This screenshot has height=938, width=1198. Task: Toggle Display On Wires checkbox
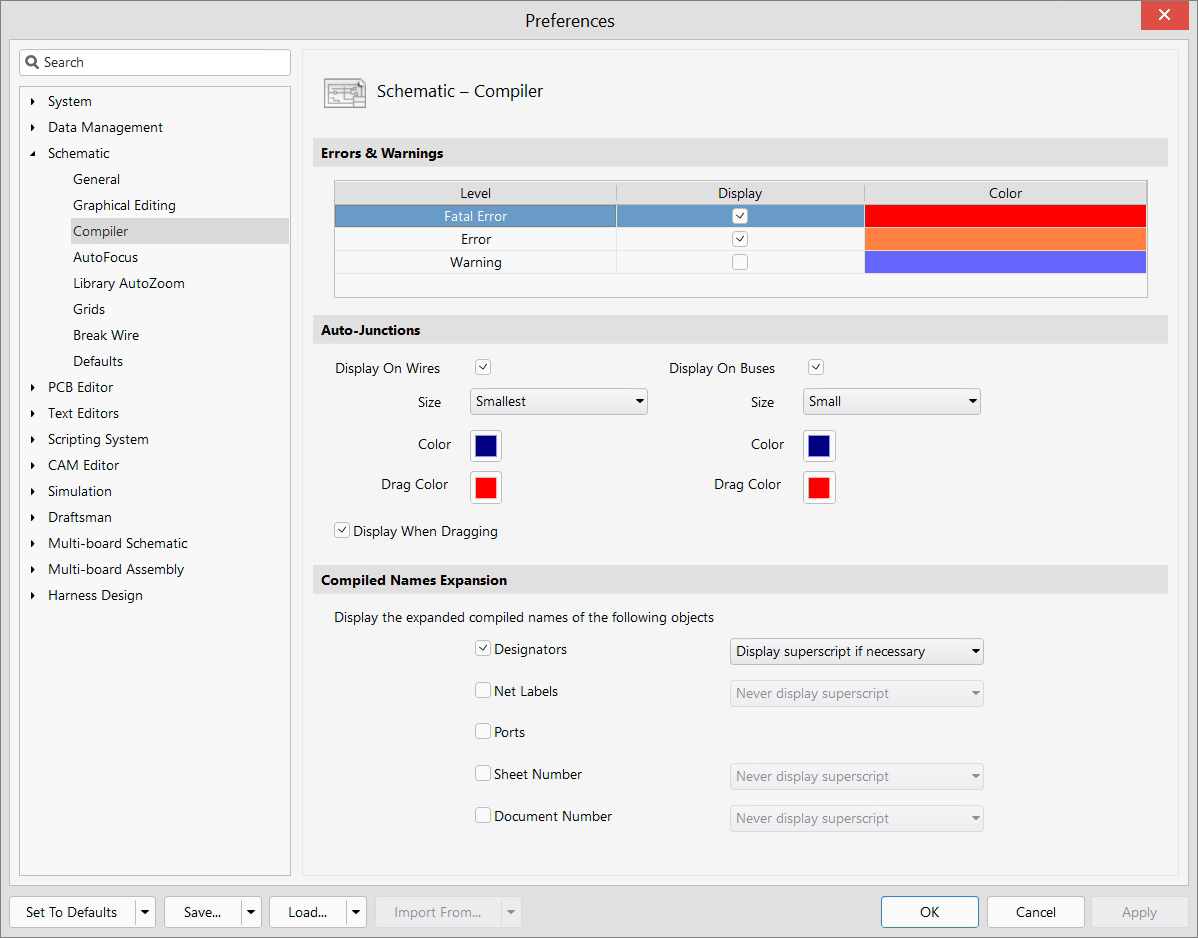point(483,367)
